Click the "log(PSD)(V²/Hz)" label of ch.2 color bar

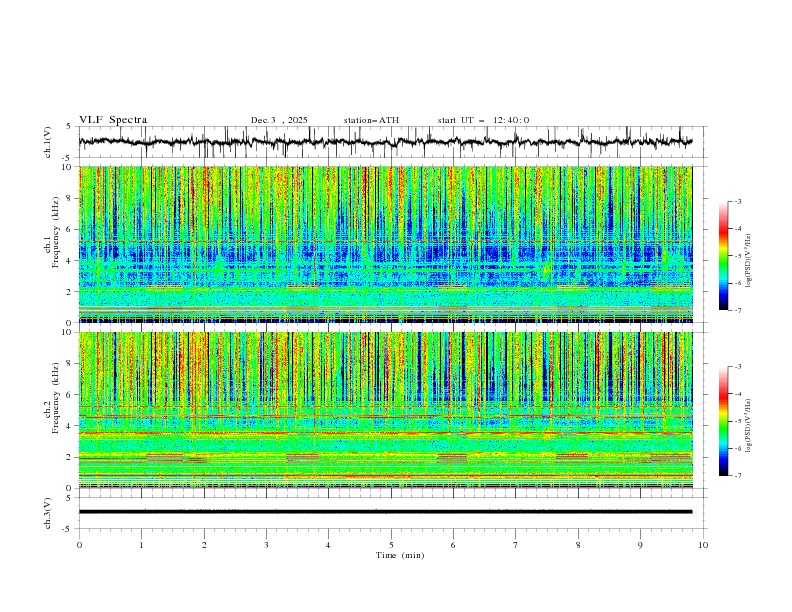point(748,425)
